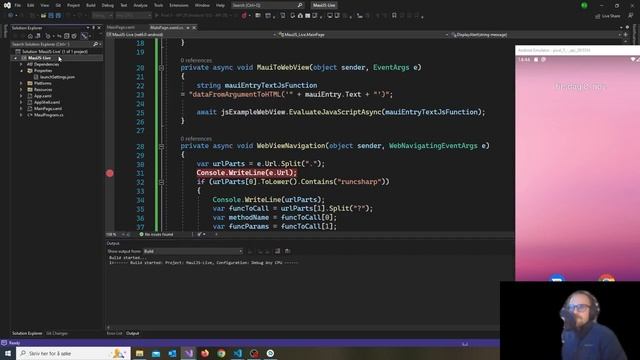The width and height of the screenshot is (640, 360).
Task: Switch to the MainPage.xaml editor tab
Action: [121, 27]
